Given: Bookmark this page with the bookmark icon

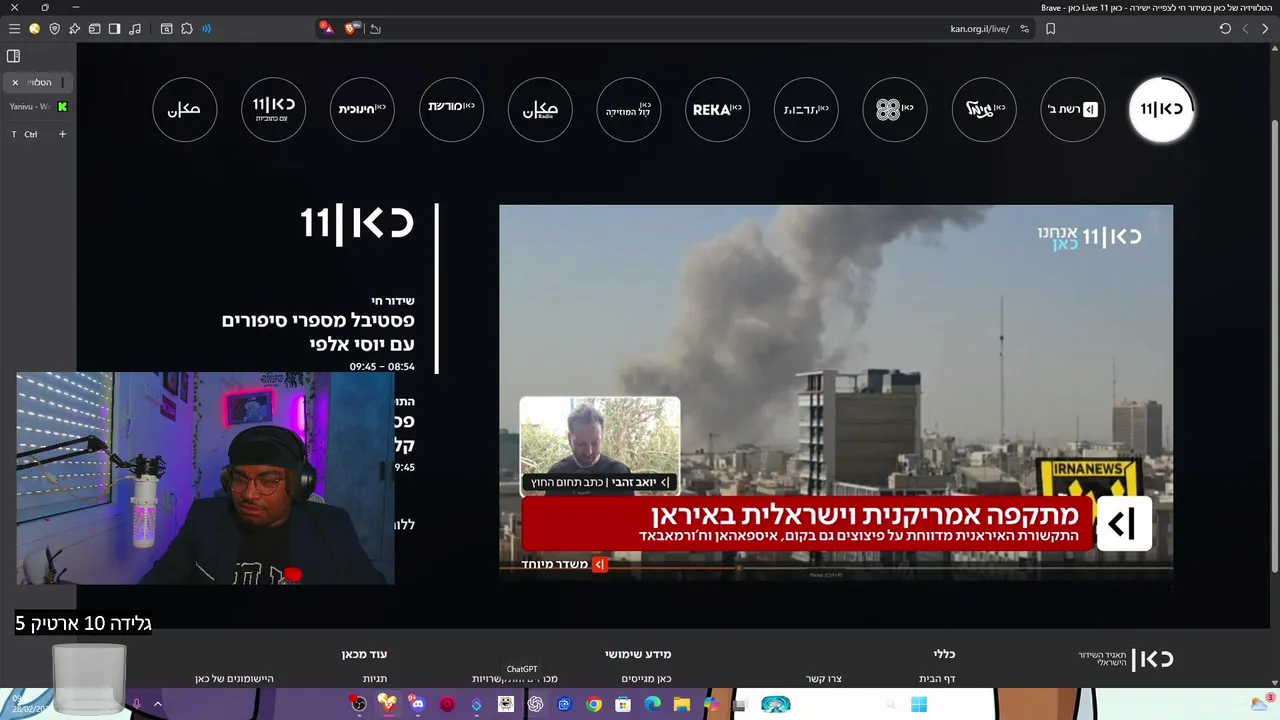Looking at the screenshot, I should [x=1050, y=29].
